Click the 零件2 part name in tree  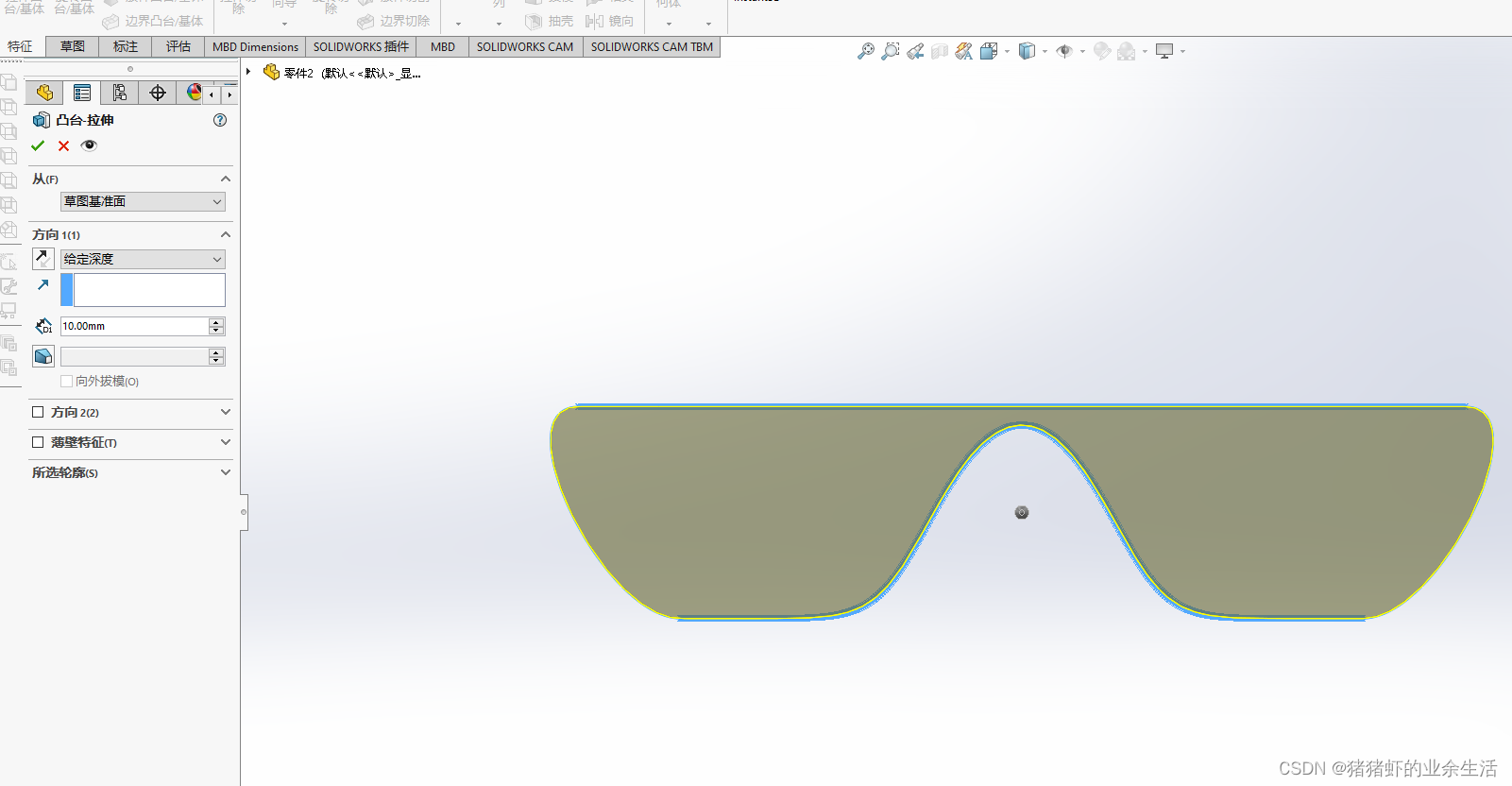[x=298, y=73]
